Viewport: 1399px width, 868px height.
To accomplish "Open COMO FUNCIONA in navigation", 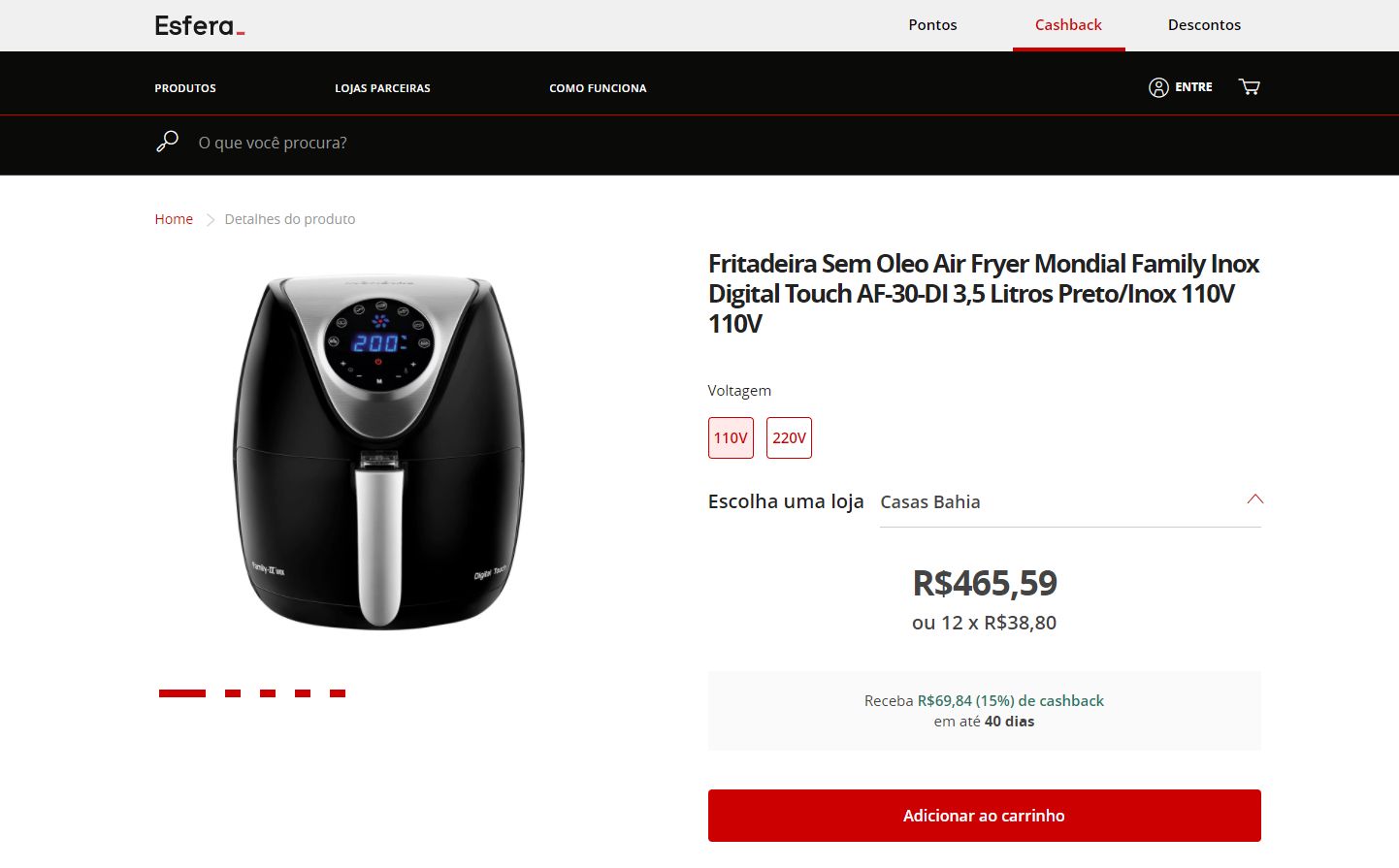I will 598,88.
